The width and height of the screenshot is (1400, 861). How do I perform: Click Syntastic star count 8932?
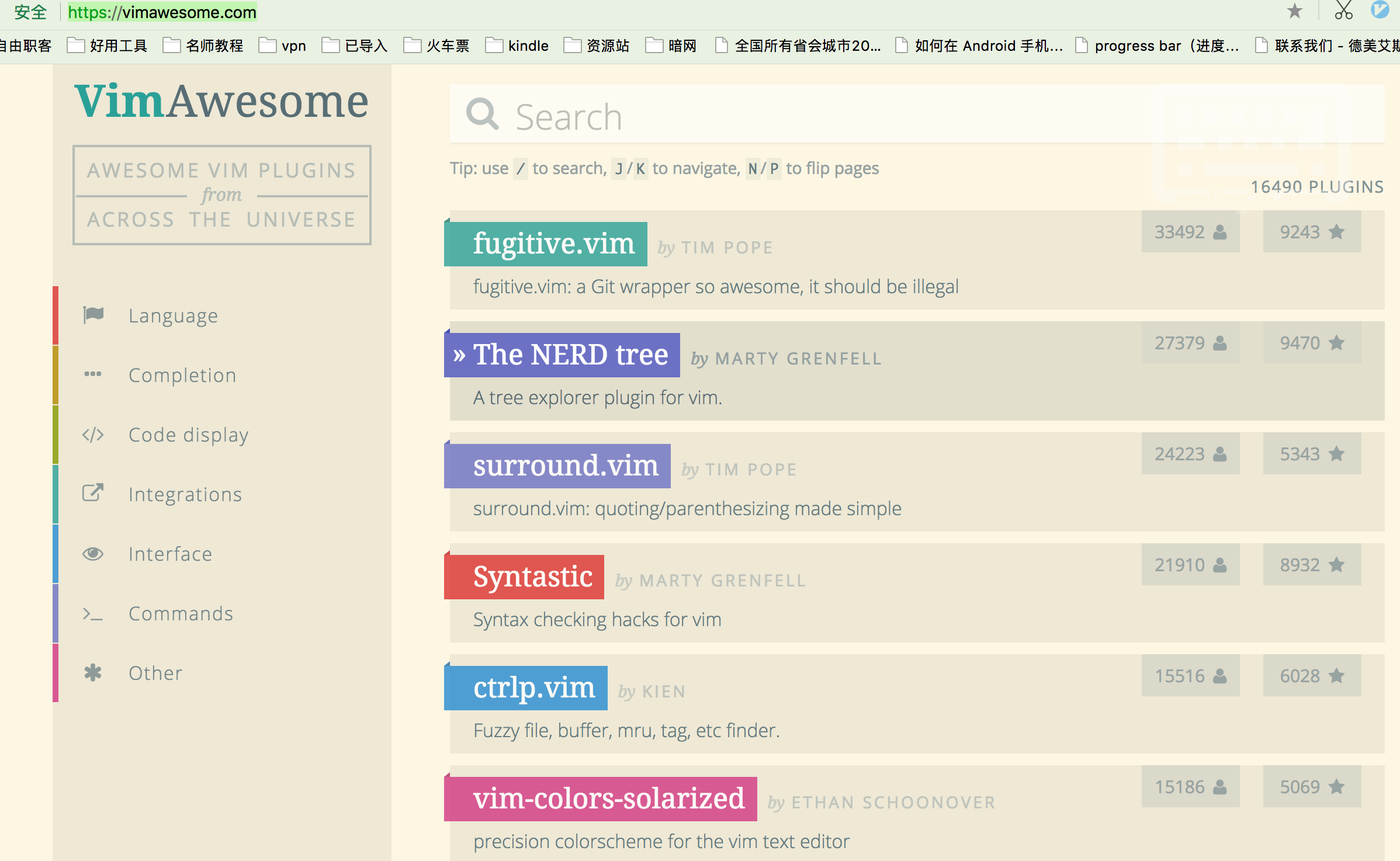pos(1312,565)
